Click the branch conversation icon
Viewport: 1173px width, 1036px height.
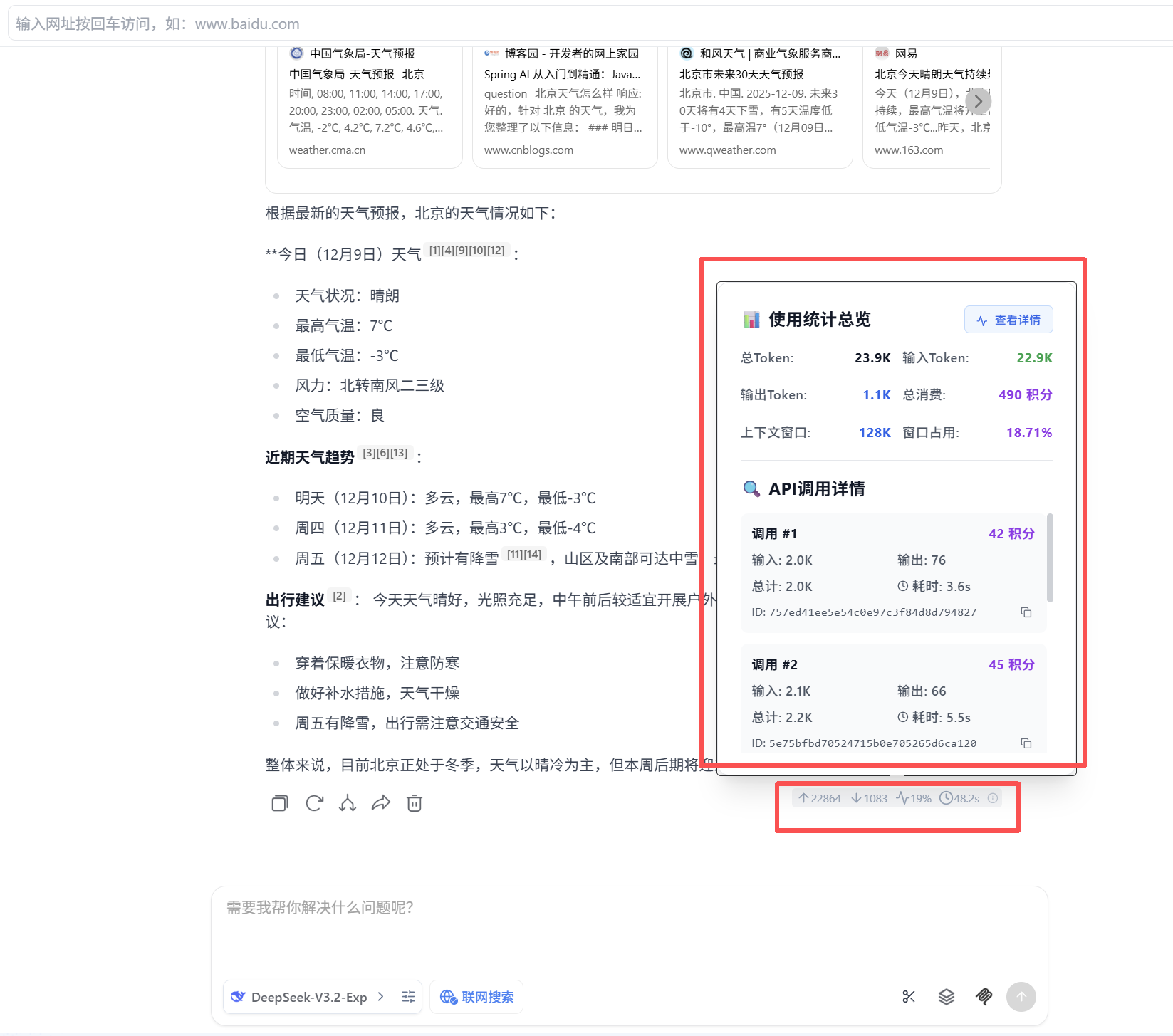tap(348, 803)
